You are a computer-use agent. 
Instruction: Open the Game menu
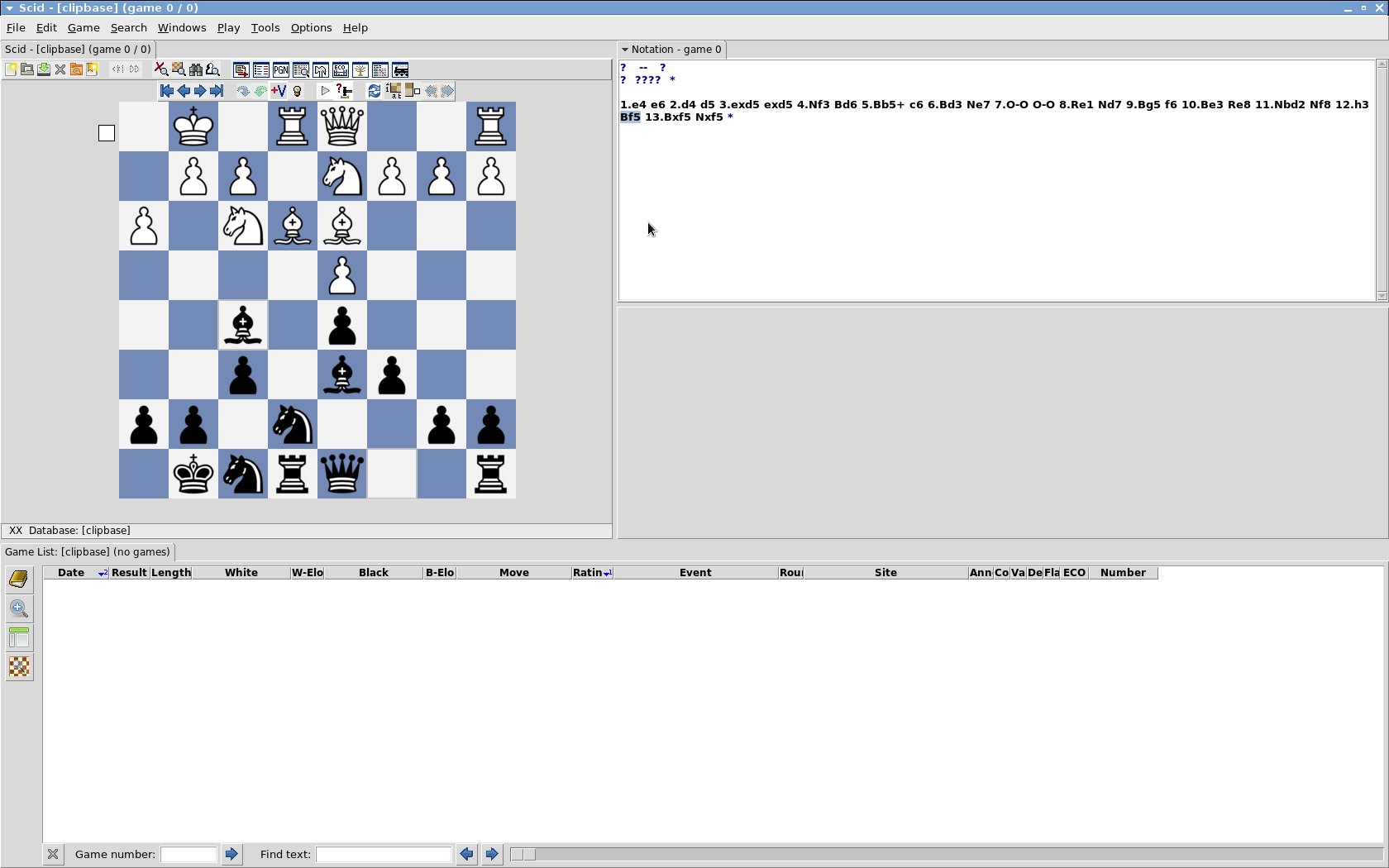pyautogui.click(x=84, y=27)
